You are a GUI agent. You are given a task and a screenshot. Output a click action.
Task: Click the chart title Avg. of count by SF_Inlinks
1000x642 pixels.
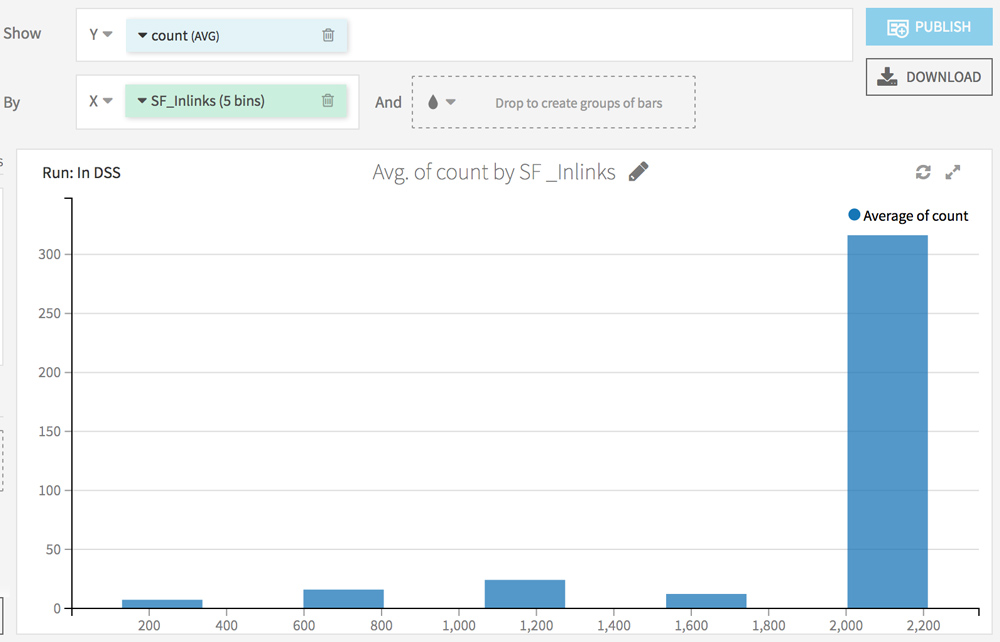(x=494, y=172)
